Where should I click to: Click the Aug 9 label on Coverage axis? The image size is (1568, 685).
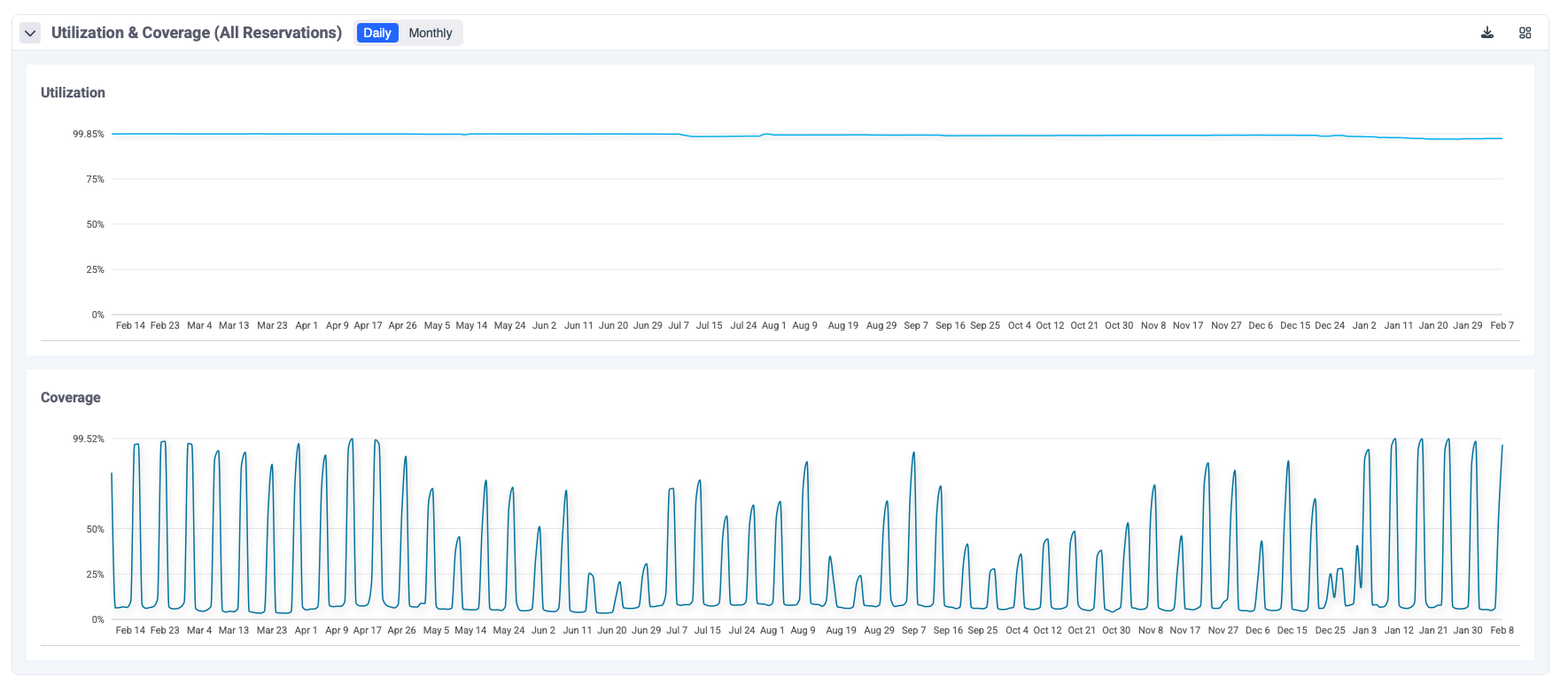(x=803, y=630)
